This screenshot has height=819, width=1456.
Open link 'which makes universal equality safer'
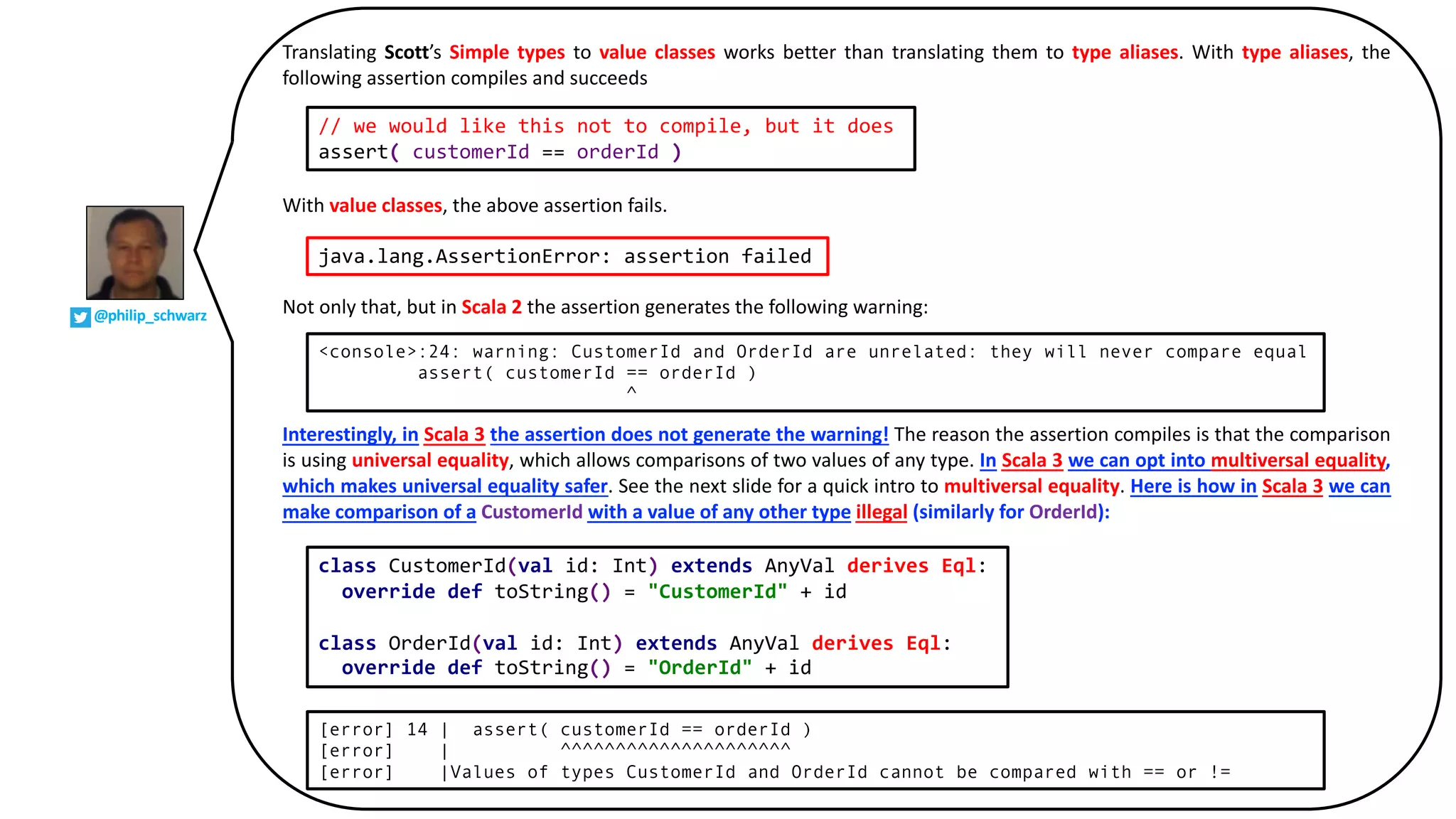[x=445, y=486]
